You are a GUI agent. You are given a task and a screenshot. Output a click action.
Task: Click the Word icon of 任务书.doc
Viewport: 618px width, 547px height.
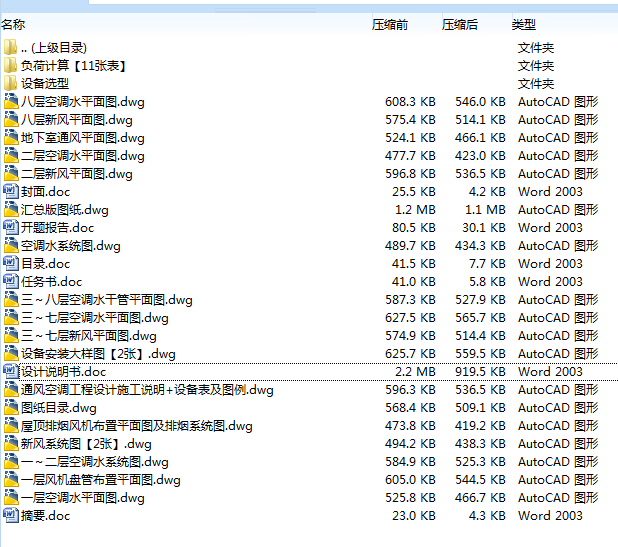[x=11, y=281]
